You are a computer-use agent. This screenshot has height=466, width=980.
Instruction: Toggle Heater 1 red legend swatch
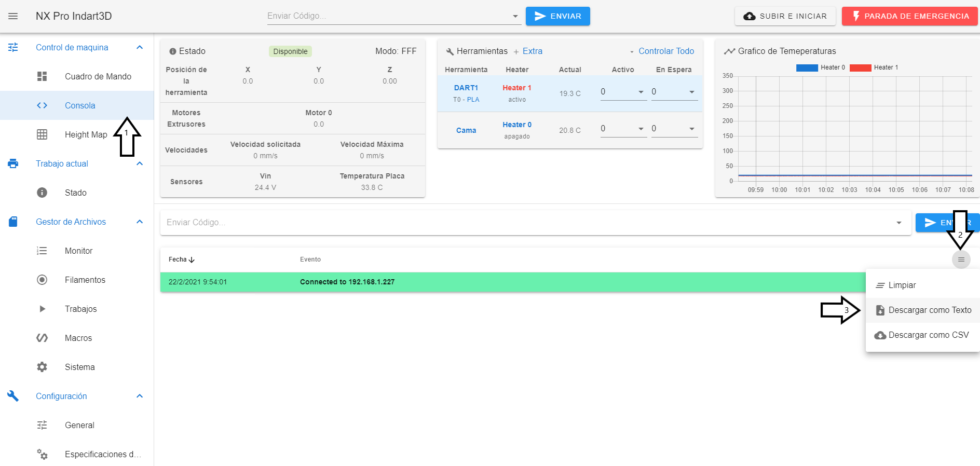coord(859,67)
